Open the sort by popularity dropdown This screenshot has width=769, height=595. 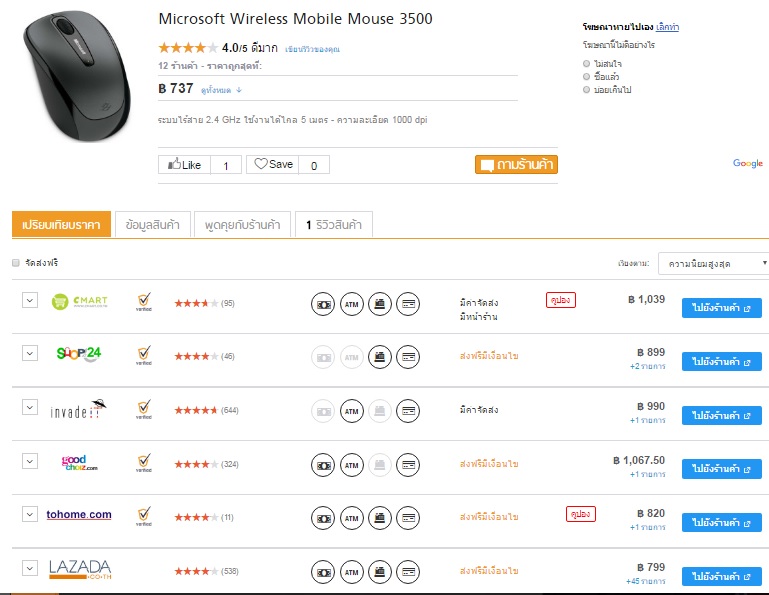[714, 264]
